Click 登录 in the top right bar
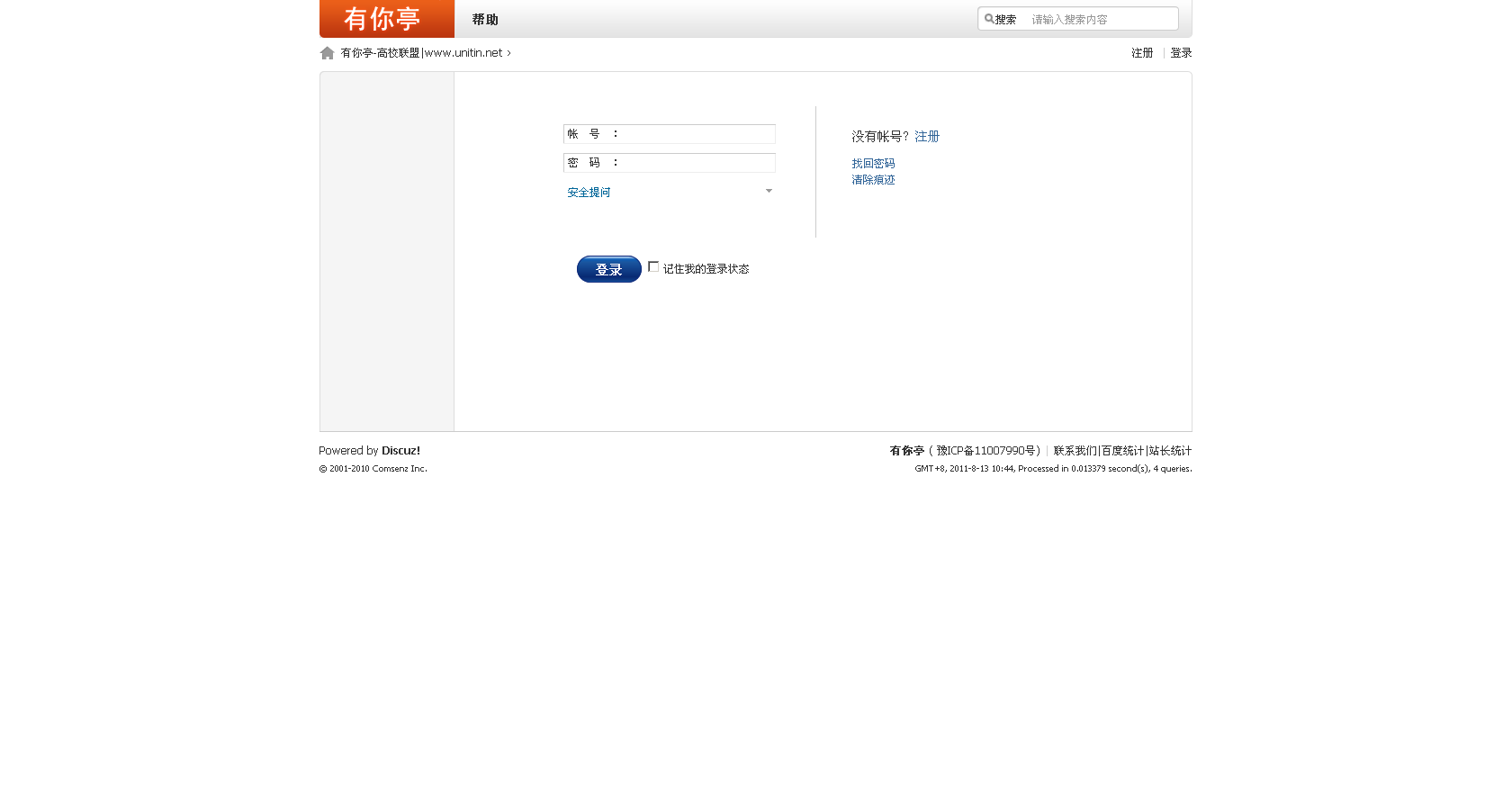1512x810 pixels. pyautogui.click(x=1181, y=53)
